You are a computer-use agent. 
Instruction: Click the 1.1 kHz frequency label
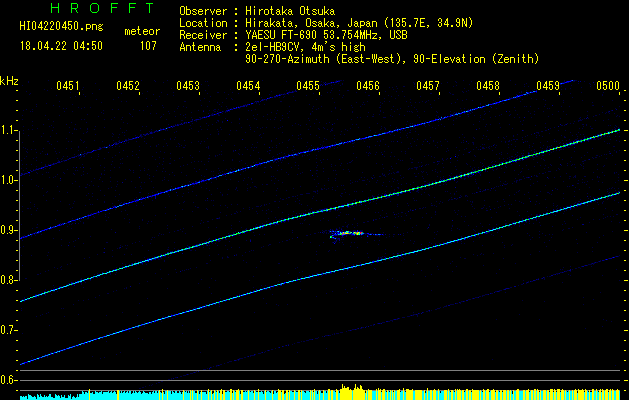[x=8, y=130]
